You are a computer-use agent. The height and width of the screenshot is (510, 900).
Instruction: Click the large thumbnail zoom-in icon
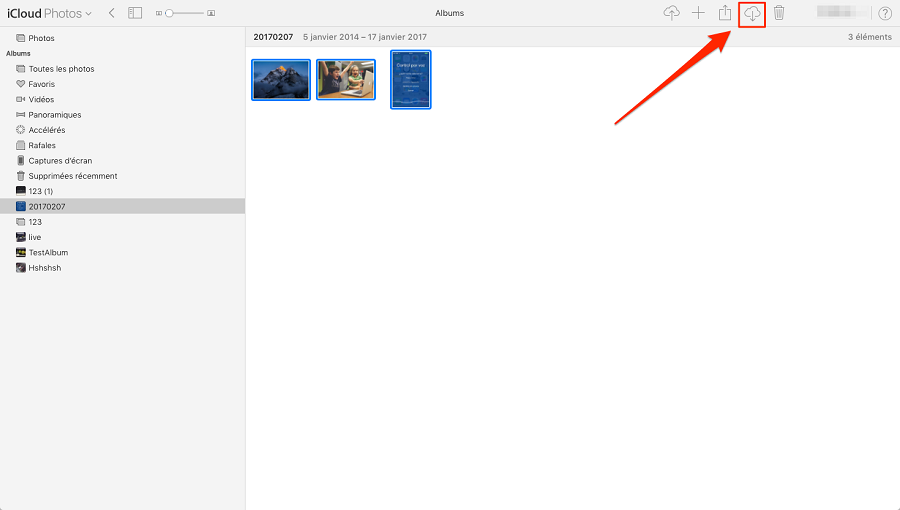tap(211, 13)
